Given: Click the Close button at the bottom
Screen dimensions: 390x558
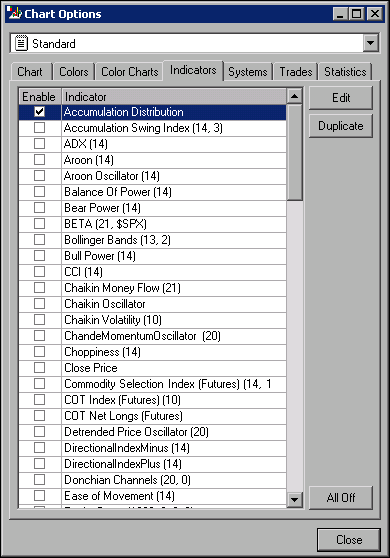Looking at the screenshot, I should pos(349,540).
